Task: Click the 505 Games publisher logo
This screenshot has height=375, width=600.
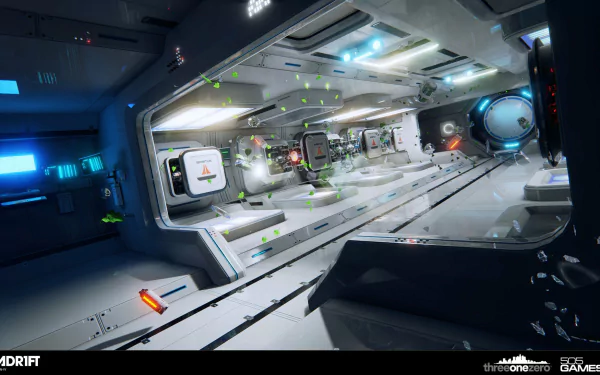Action: click(580, 364)
